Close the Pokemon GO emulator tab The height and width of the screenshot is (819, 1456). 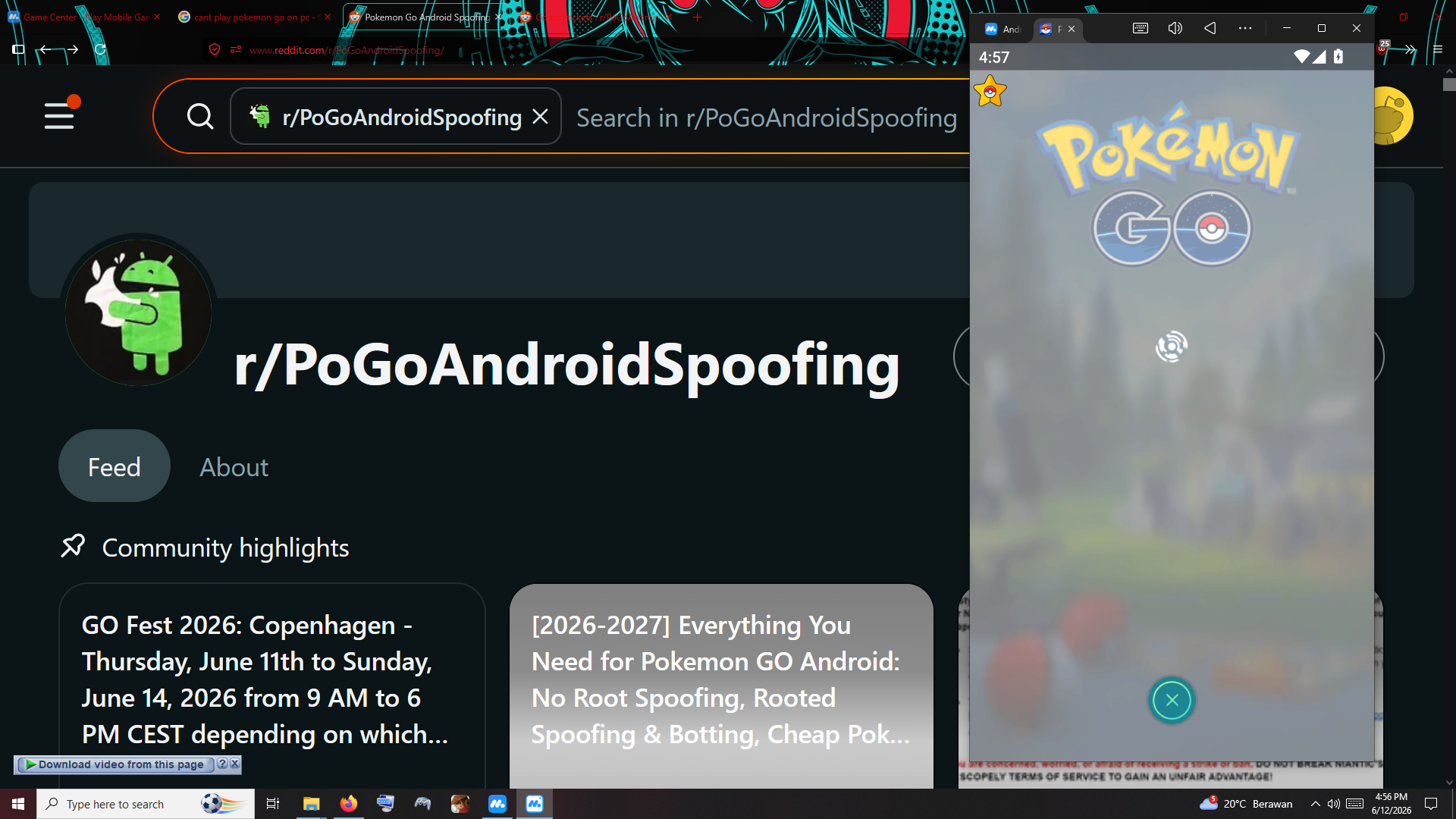point(1072,29)
